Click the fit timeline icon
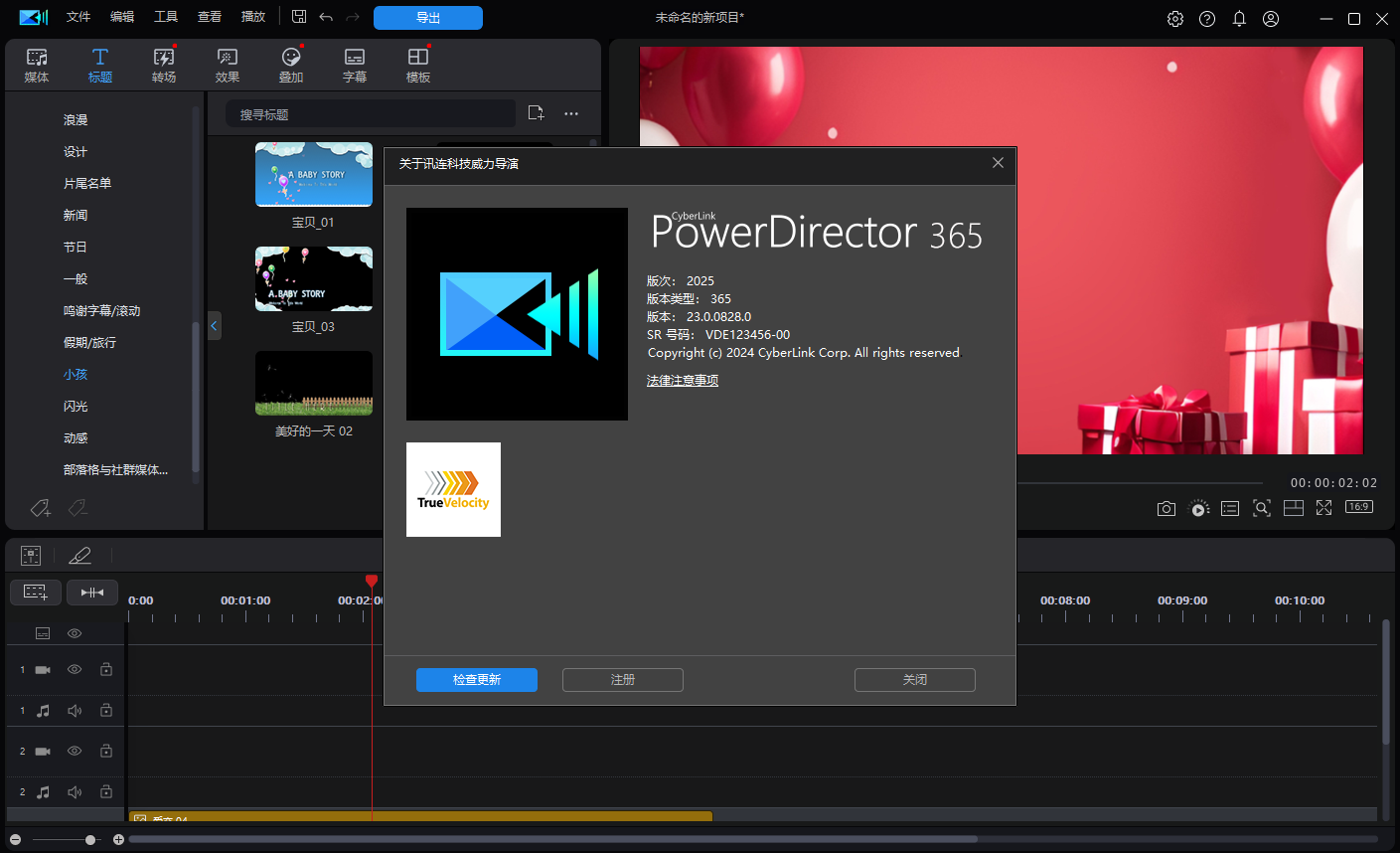 click(x=92, y=593)
